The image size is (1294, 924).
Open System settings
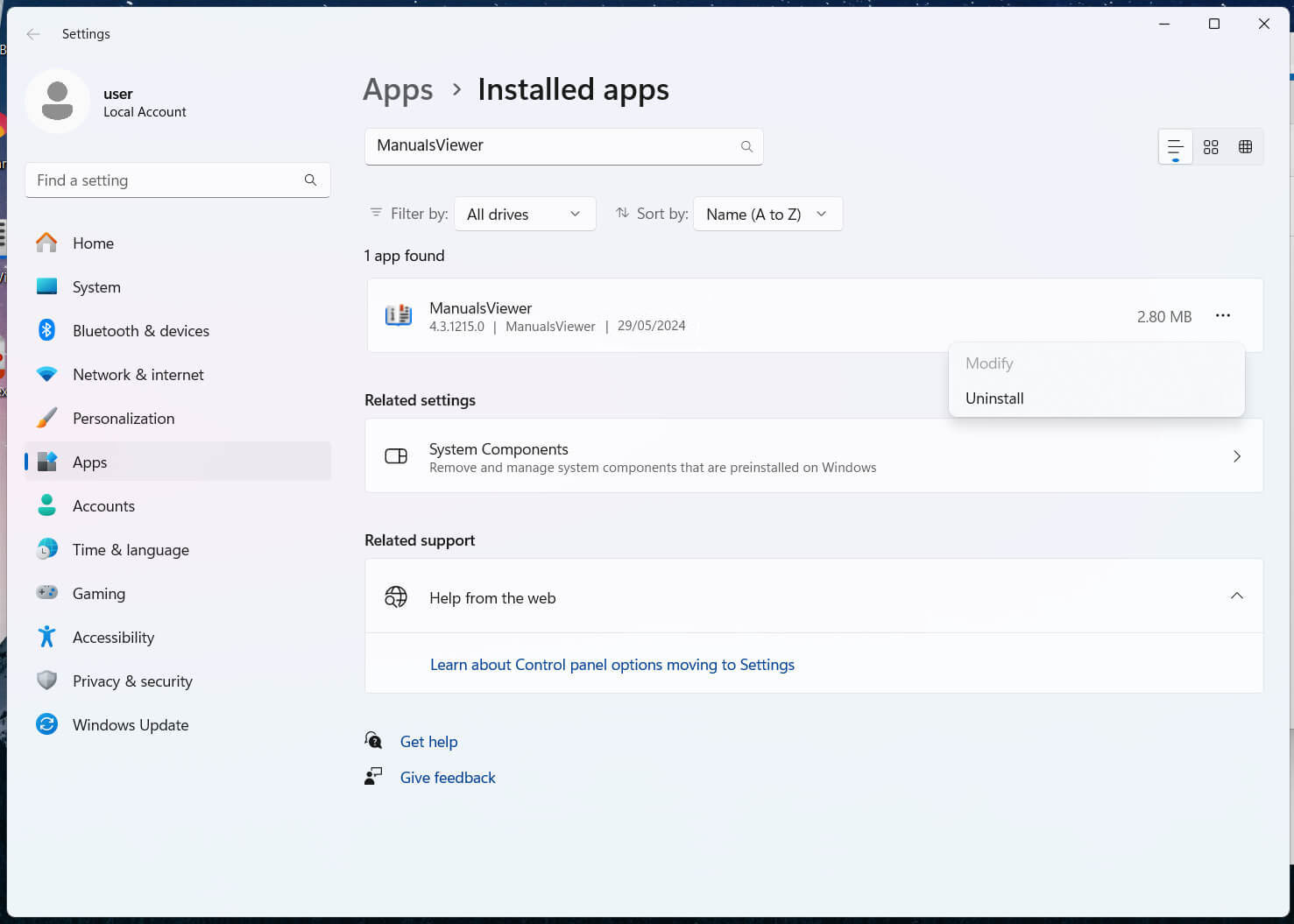tap(178, 287)
